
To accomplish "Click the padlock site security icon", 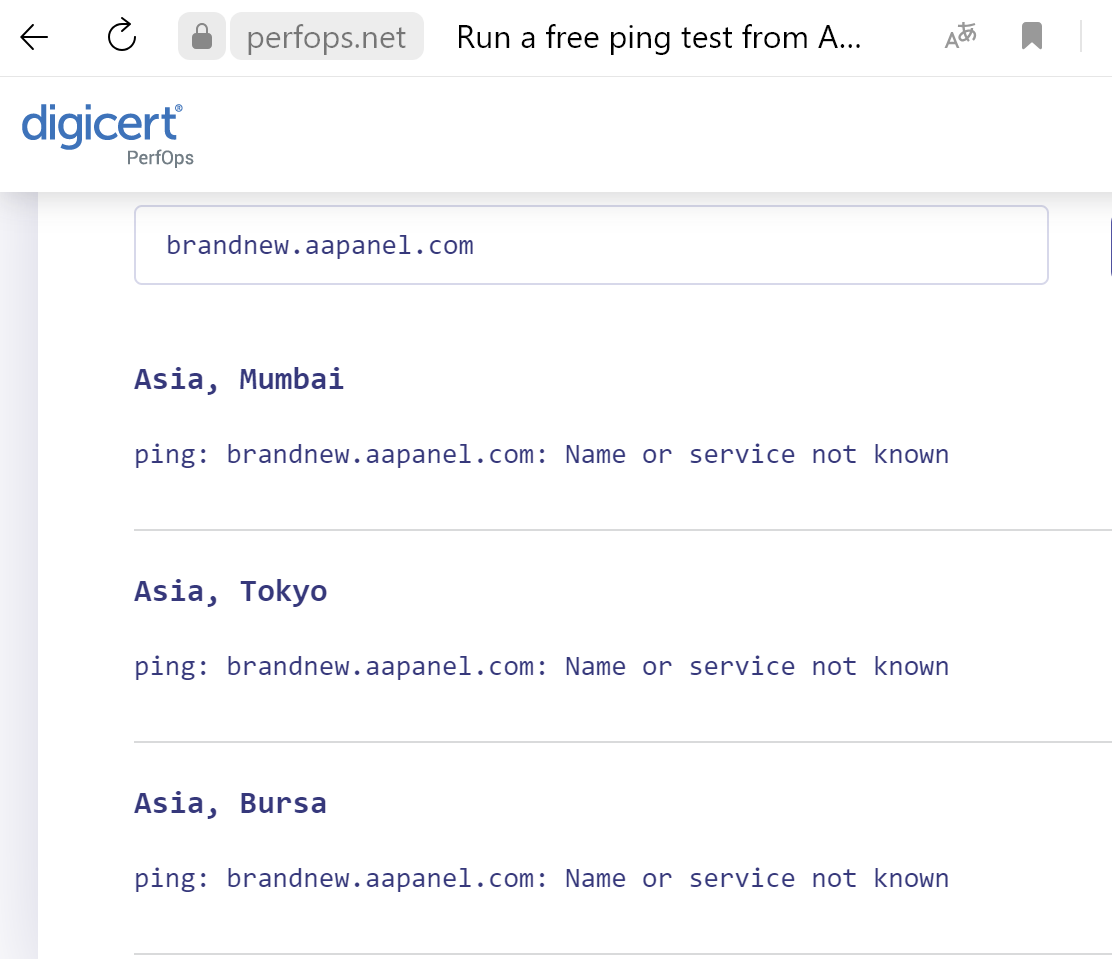I will (202, 38).
